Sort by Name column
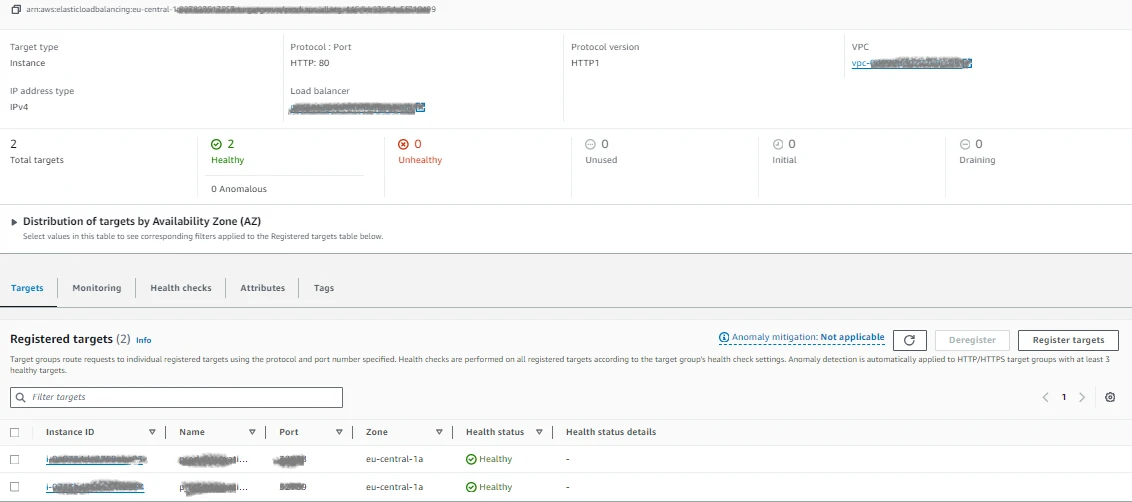Viewport: 1132px width, 502px height. 252,433
